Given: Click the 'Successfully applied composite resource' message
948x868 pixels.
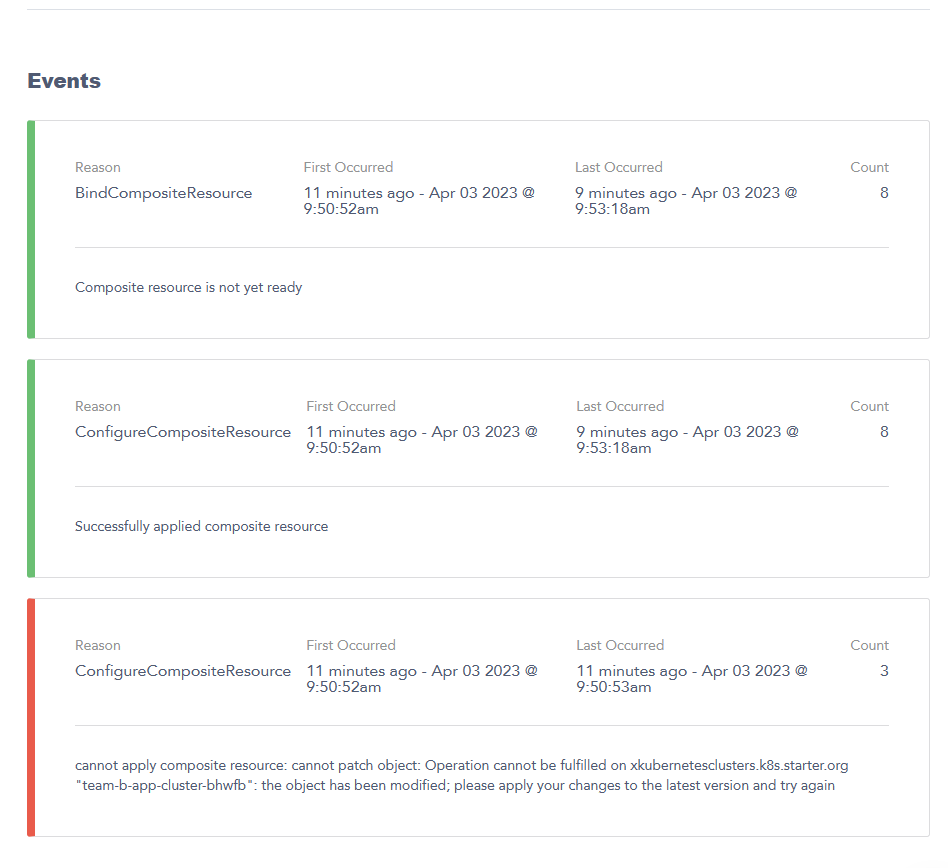Looking at the screenshot, I should tap(201, 526).
